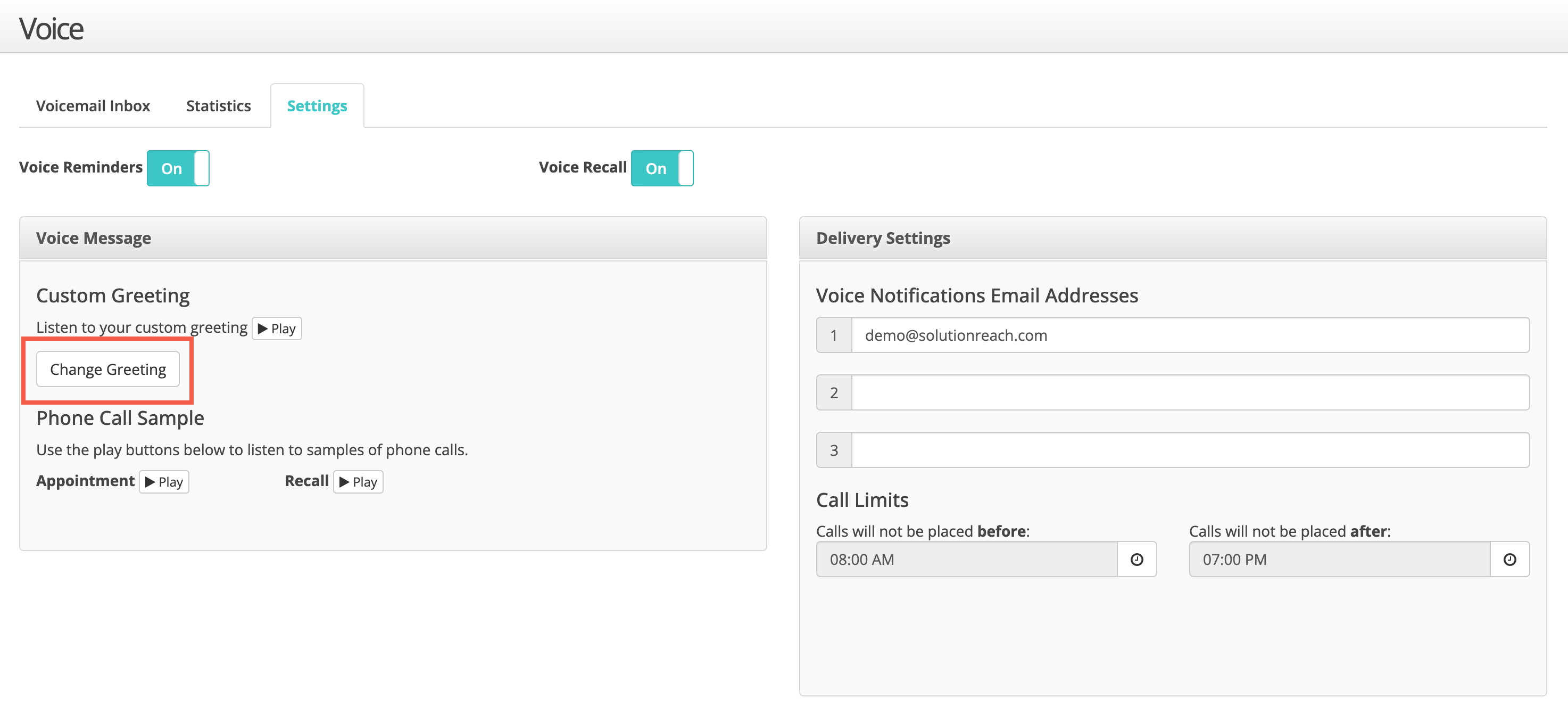Click 'Listen to your custom greeting' text
The image size is (1568, 714).
pyautogui.click(x=142, y=328)
